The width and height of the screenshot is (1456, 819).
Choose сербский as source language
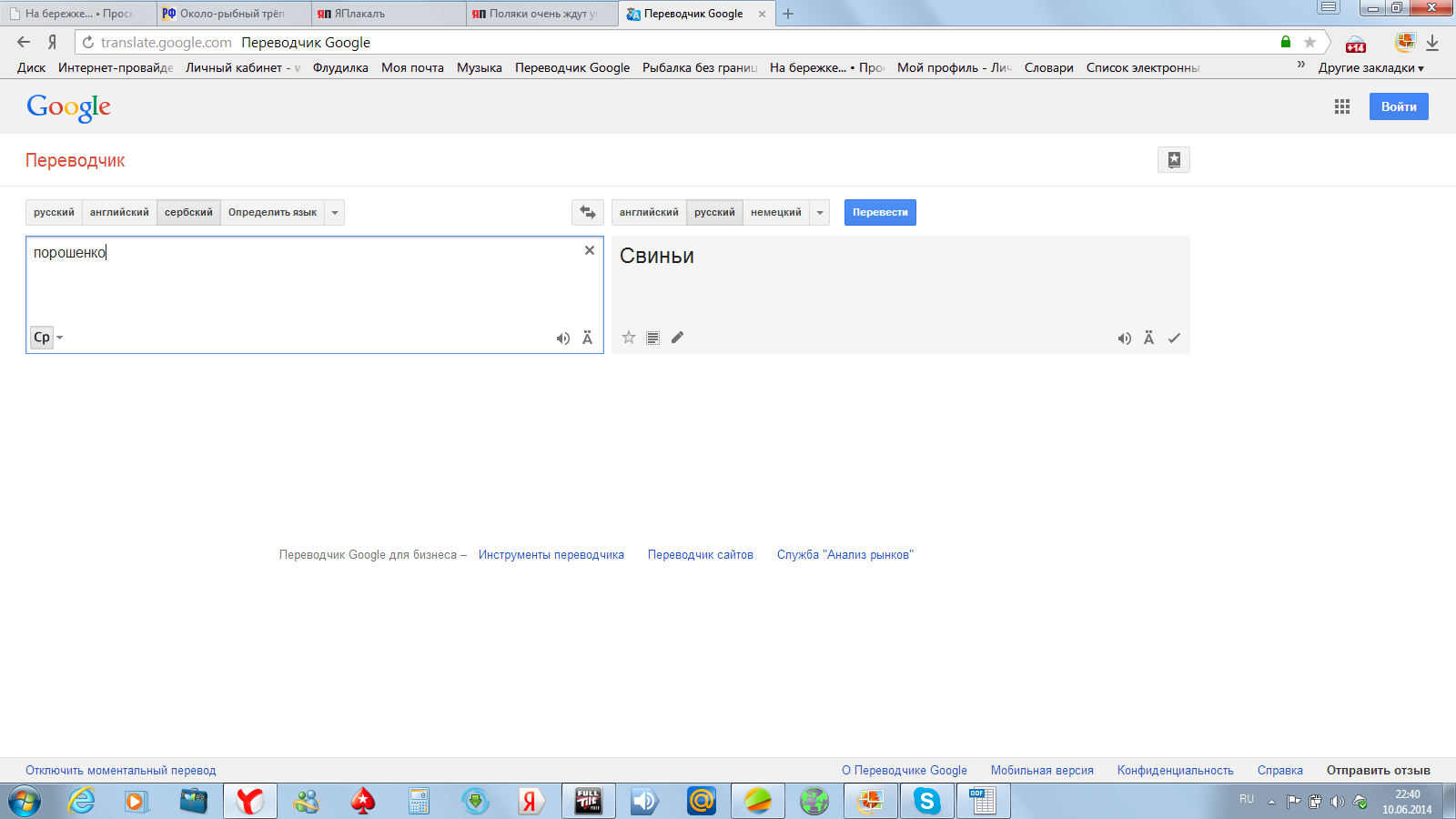[x=188, y=212]
